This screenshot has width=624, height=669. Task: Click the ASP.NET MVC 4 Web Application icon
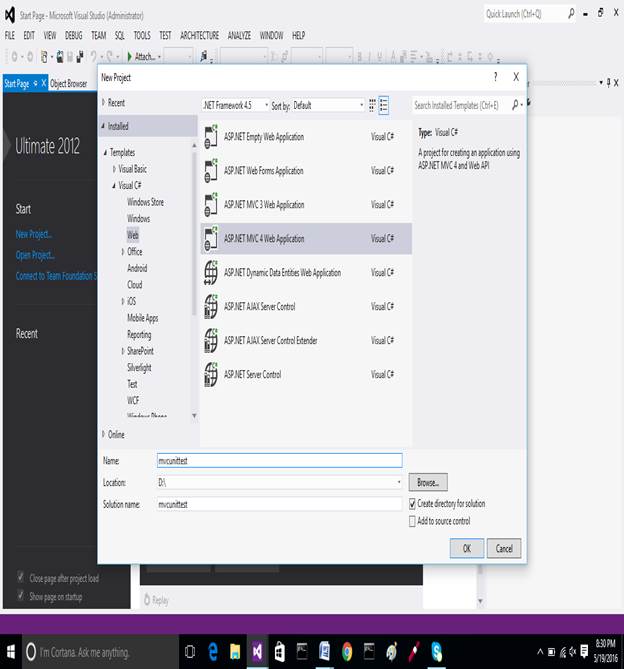coord(211,239)
